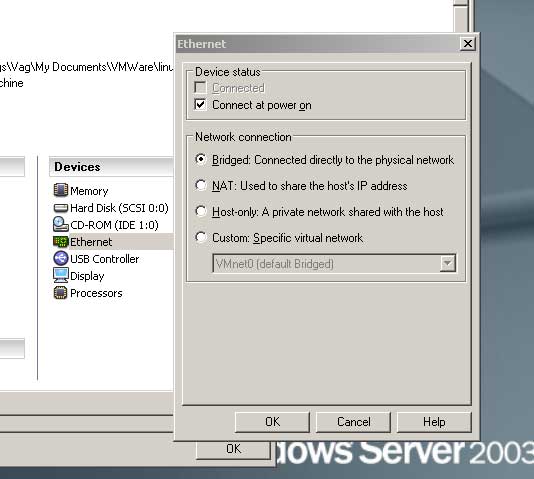
Task: Toggle the disabled Connected checkbox
Action: tap(200, 87)
